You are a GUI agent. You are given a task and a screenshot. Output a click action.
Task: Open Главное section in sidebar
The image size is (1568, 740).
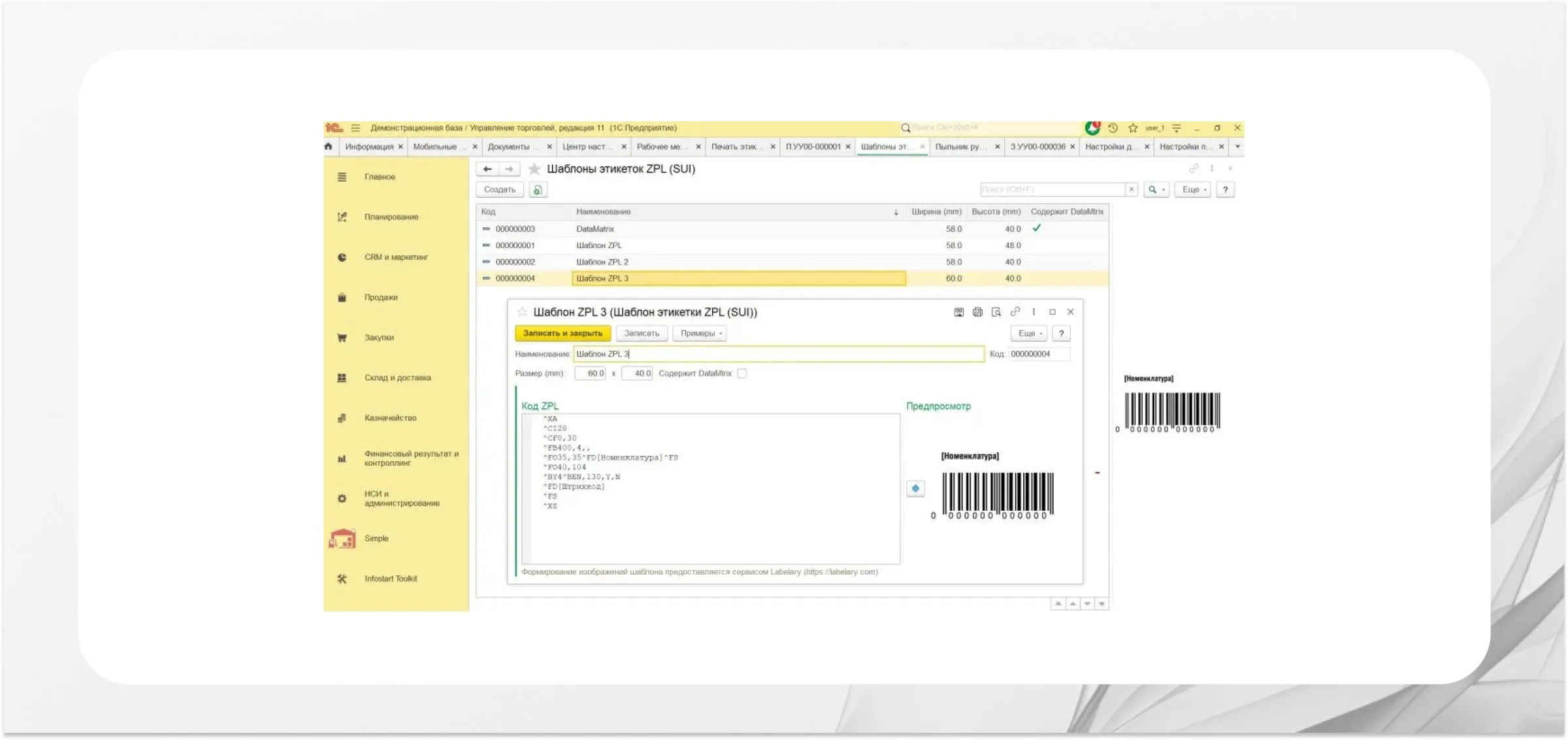pos(380,177)
